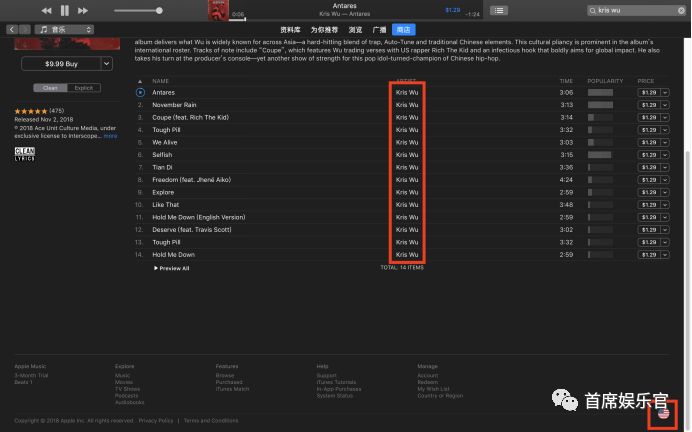
Task: Open price dropdown arrow for November Rain
Action: coord(665,105)
